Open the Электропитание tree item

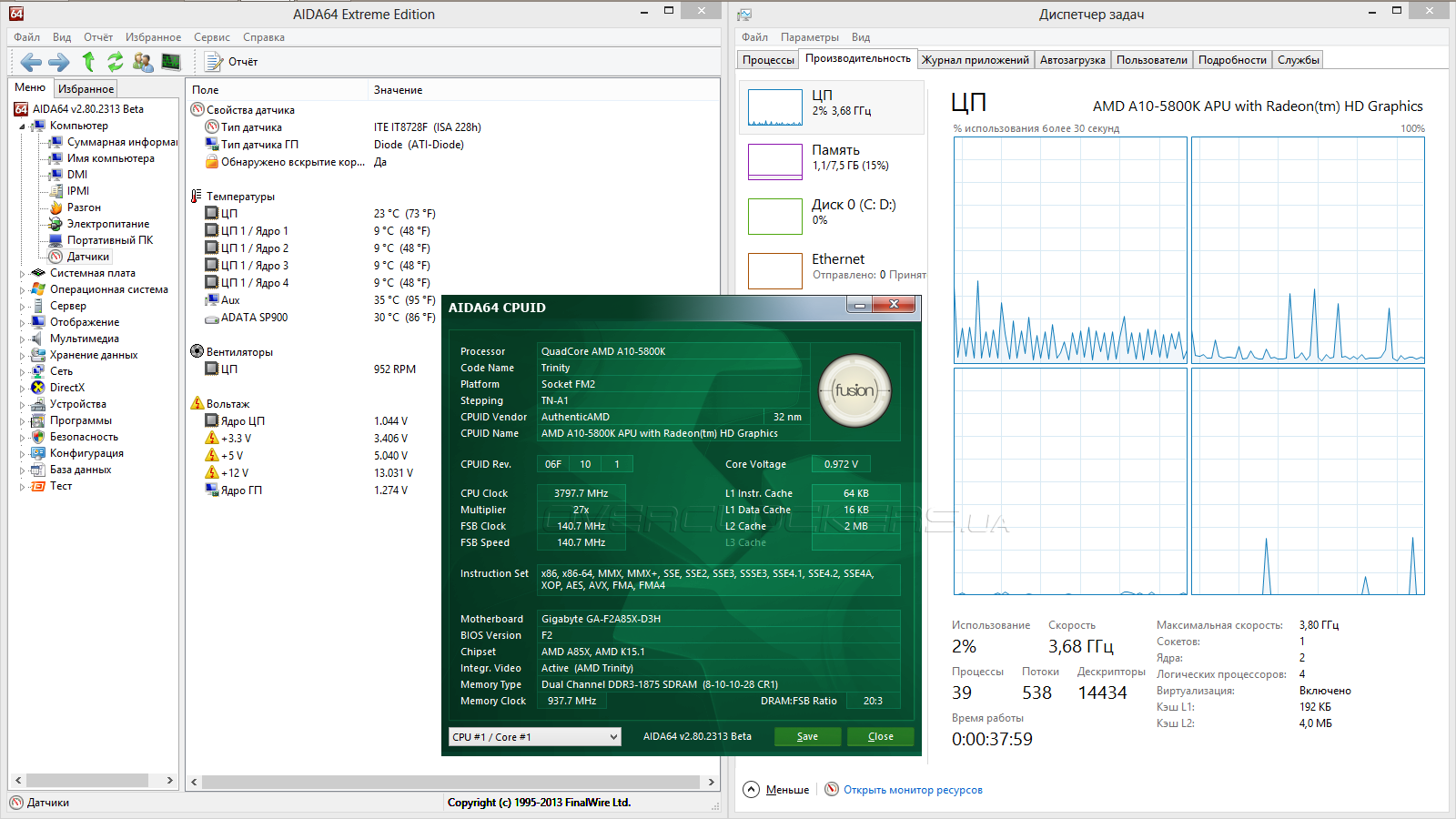pos(100,224)
